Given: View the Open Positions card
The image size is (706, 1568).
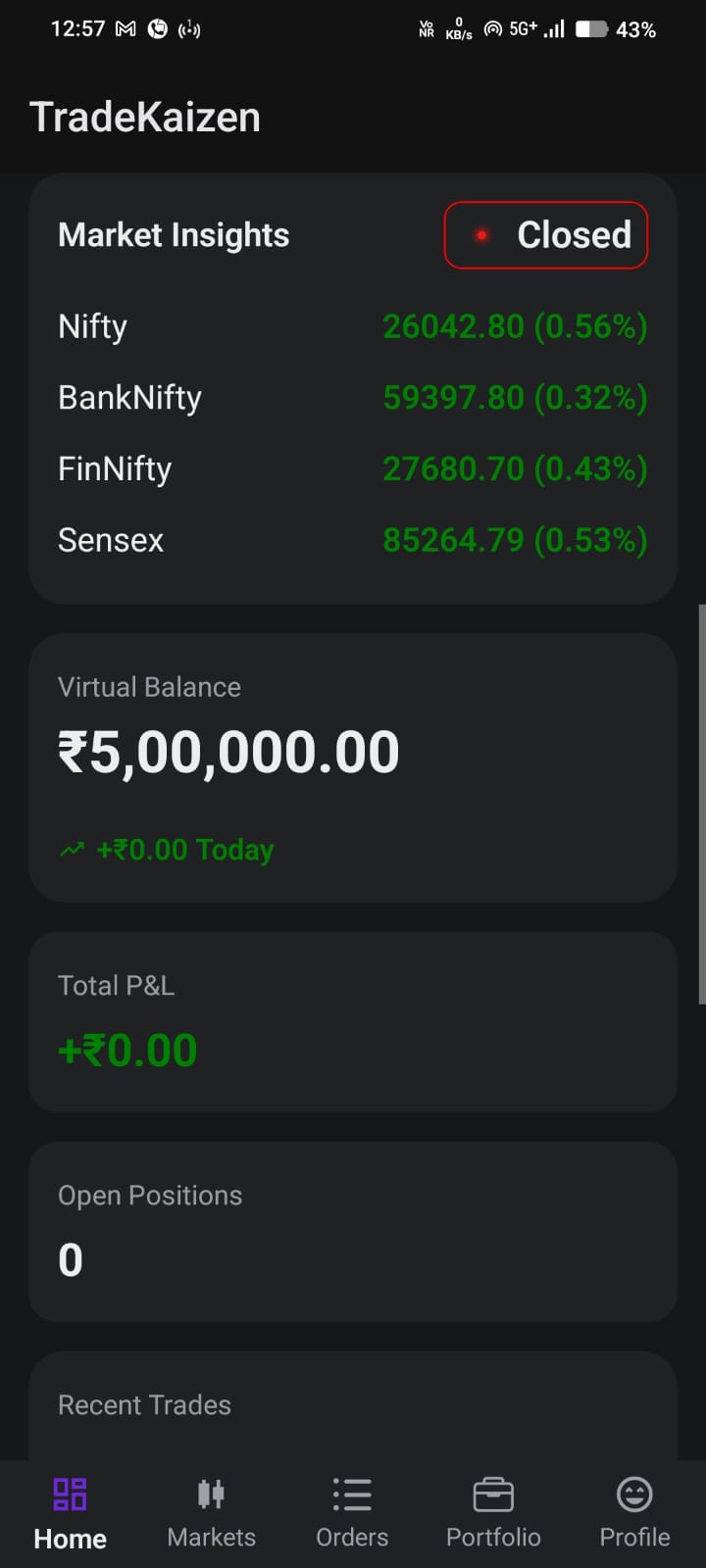Looking at the screenshot, I should pyautogui.click(x=353, y=1232).
